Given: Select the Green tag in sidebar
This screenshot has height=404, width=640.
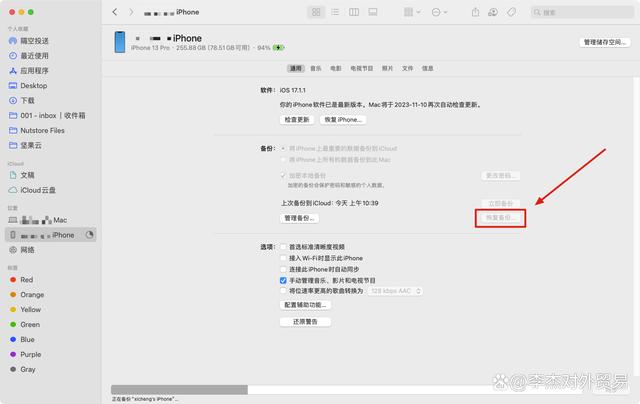Looking at the screenshot, I should (24, 324).
